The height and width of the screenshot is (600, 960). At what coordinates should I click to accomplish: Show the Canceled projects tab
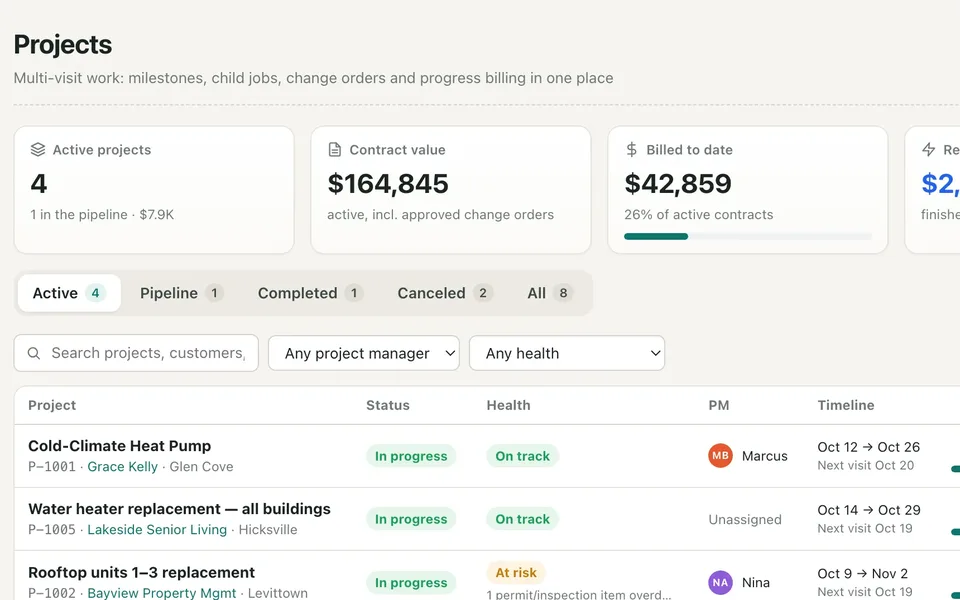(x=444, y=293)
